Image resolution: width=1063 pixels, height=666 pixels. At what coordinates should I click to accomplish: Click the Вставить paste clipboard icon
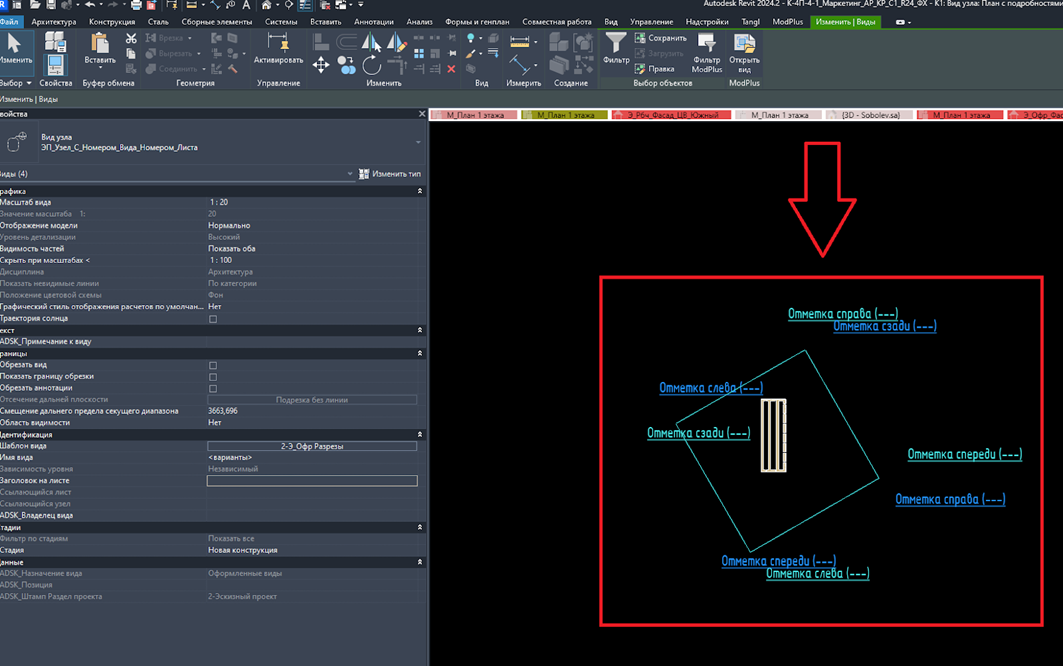point(100,43)
